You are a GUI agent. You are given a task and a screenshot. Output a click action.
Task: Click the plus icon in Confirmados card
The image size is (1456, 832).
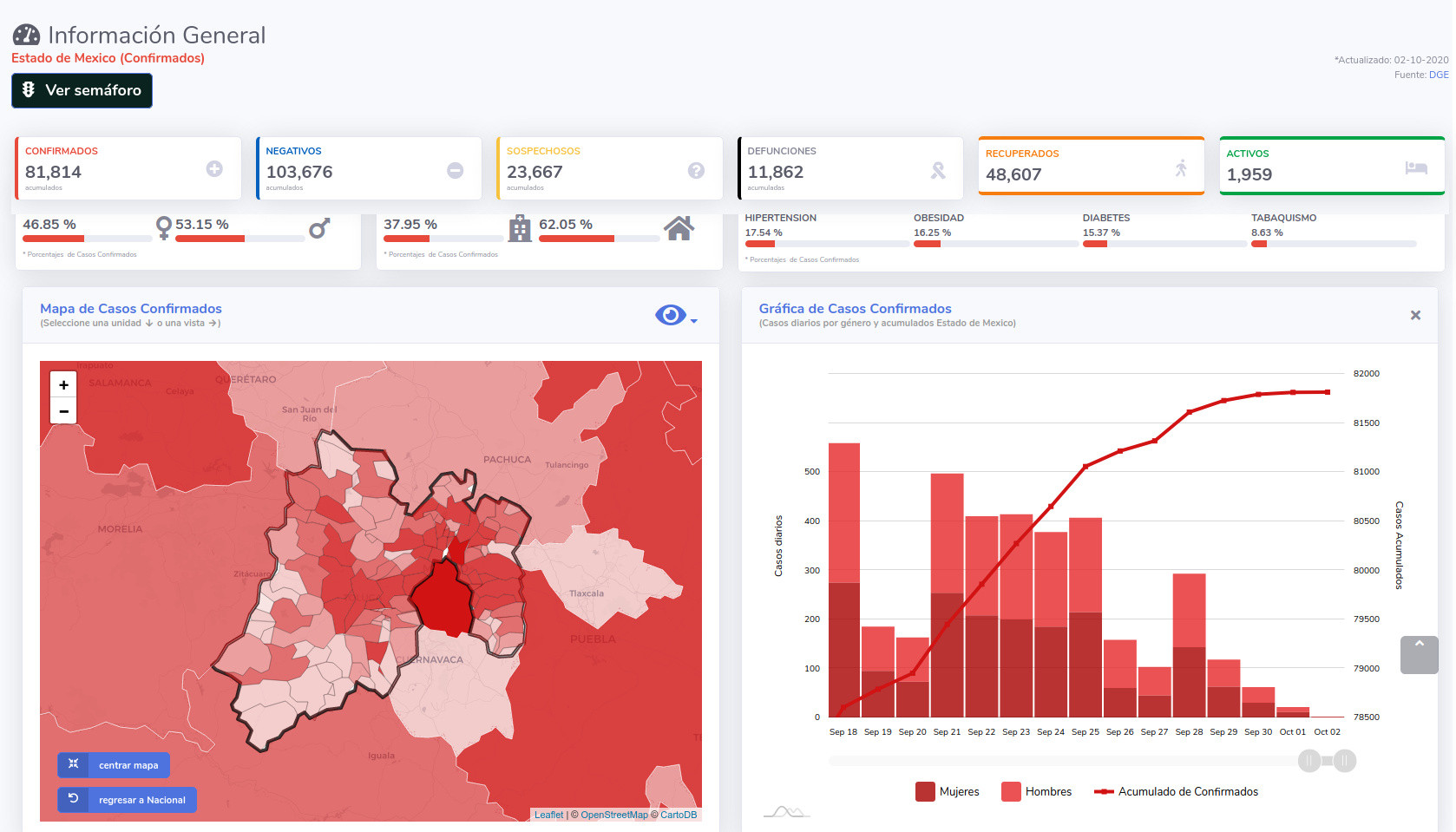[214, 169]
